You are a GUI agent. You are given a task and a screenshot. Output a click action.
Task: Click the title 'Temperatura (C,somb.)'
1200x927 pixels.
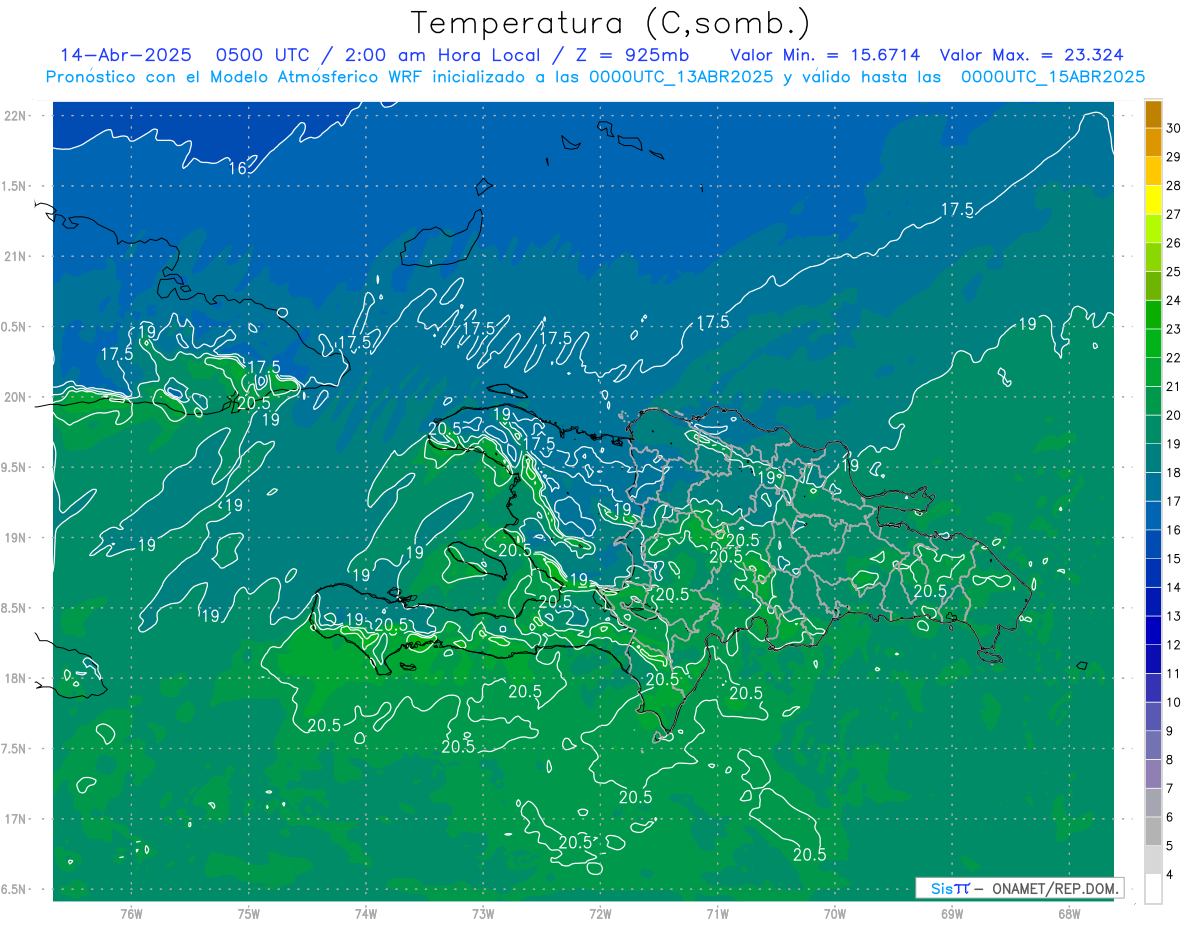(611, 24)
